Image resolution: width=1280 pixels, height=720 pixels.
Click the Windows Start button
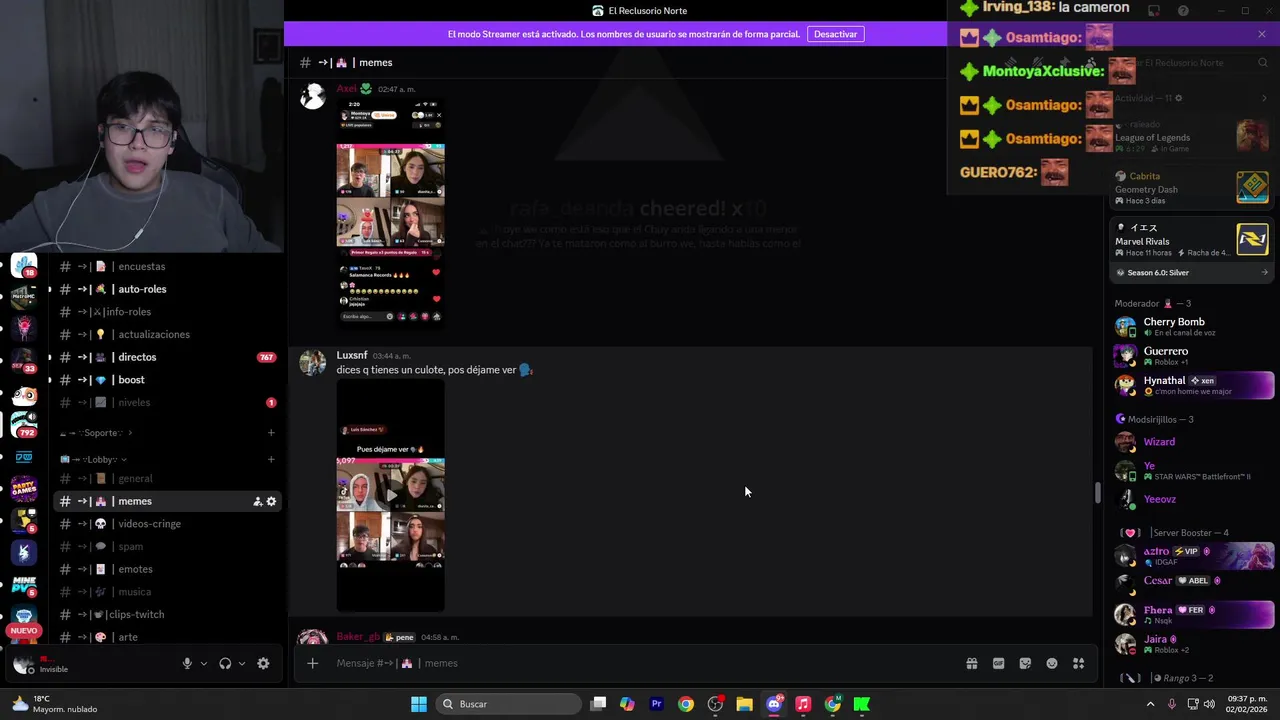point(419,704)
